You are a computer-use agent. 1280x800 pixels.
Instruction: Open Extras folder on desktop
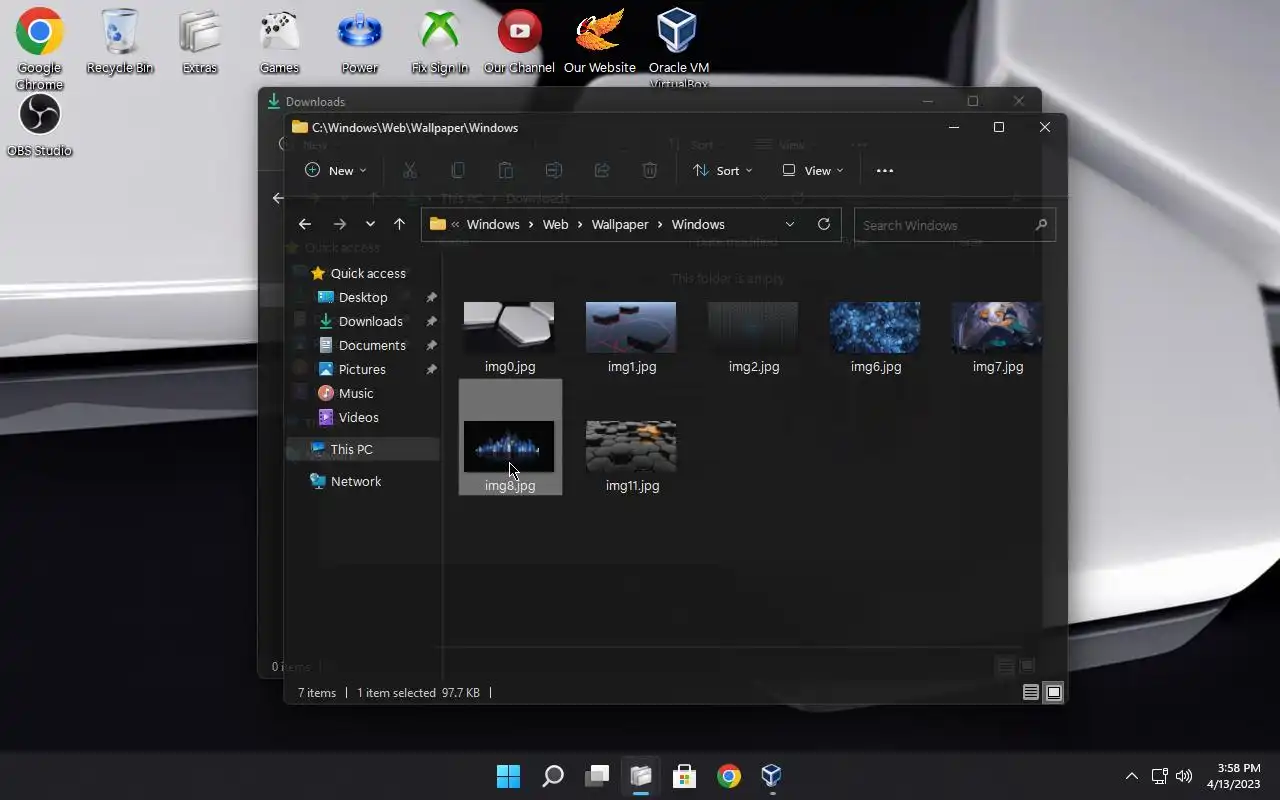coord(200,42)
